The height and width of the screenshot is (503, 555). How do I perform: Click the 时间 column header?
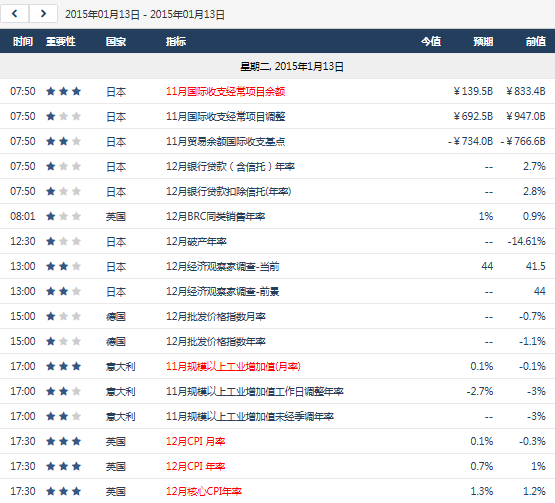tap(23, 41)
